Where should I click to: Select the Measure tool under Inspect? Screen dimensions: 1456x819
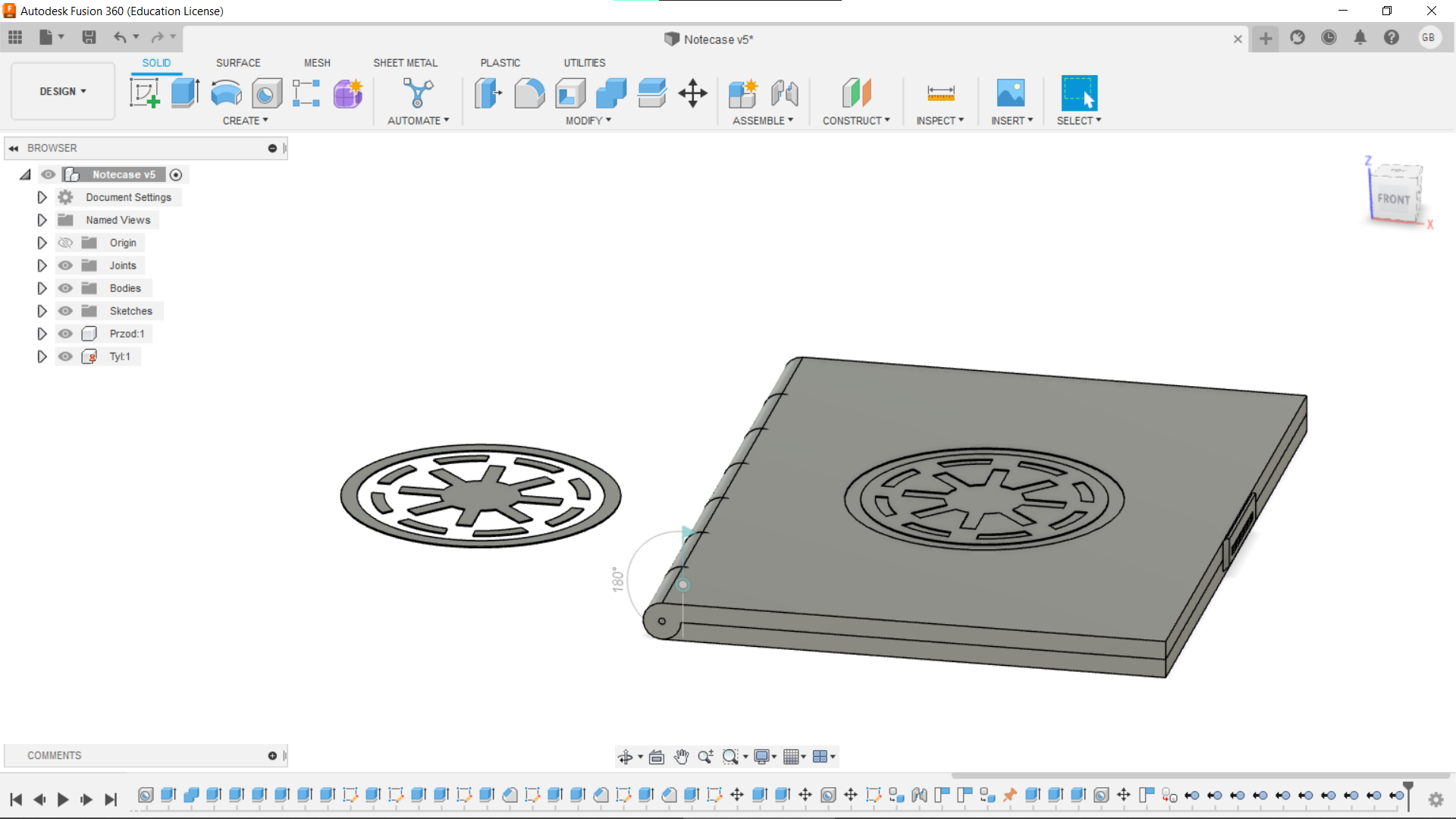pyautogui.click(x=940, y=93)
